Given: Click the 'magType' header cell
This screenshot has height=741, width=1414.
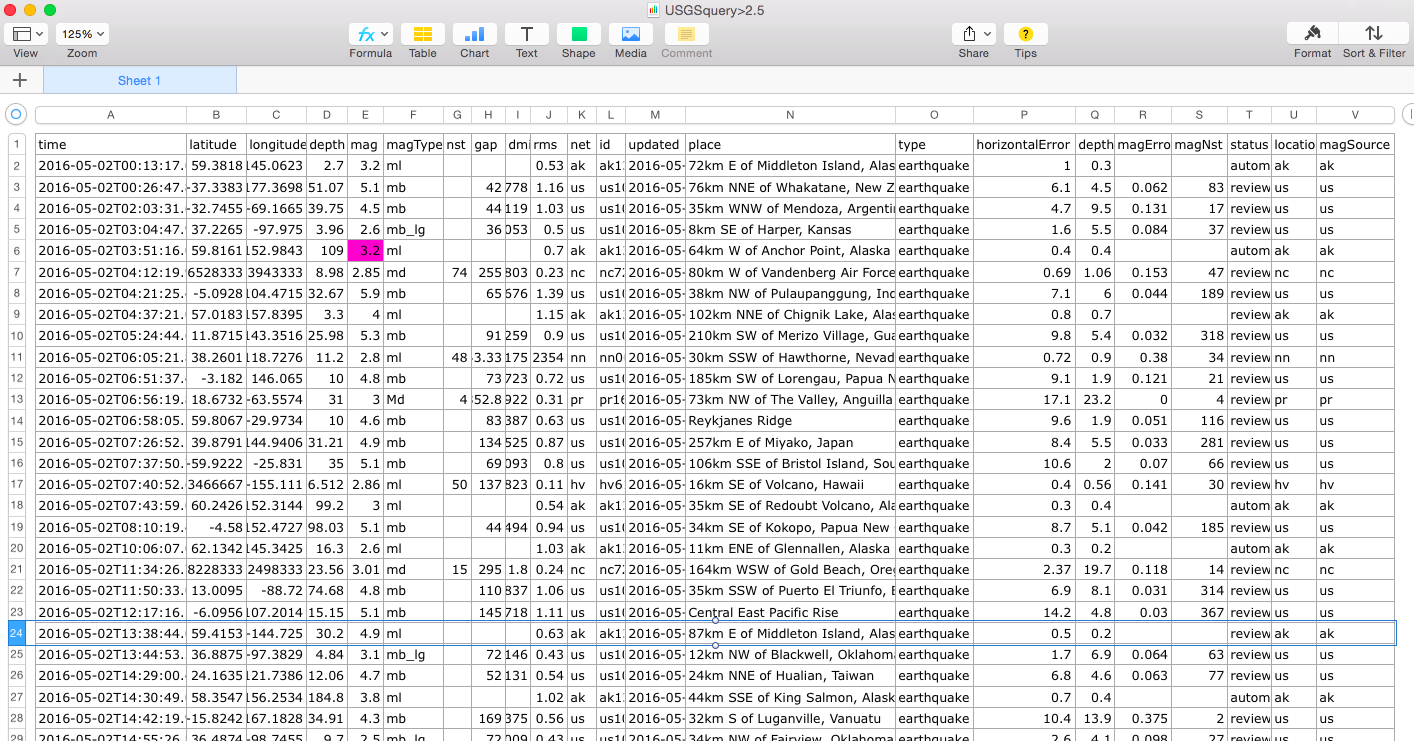Looking at the screenshot, I should (x=413, y=144).
